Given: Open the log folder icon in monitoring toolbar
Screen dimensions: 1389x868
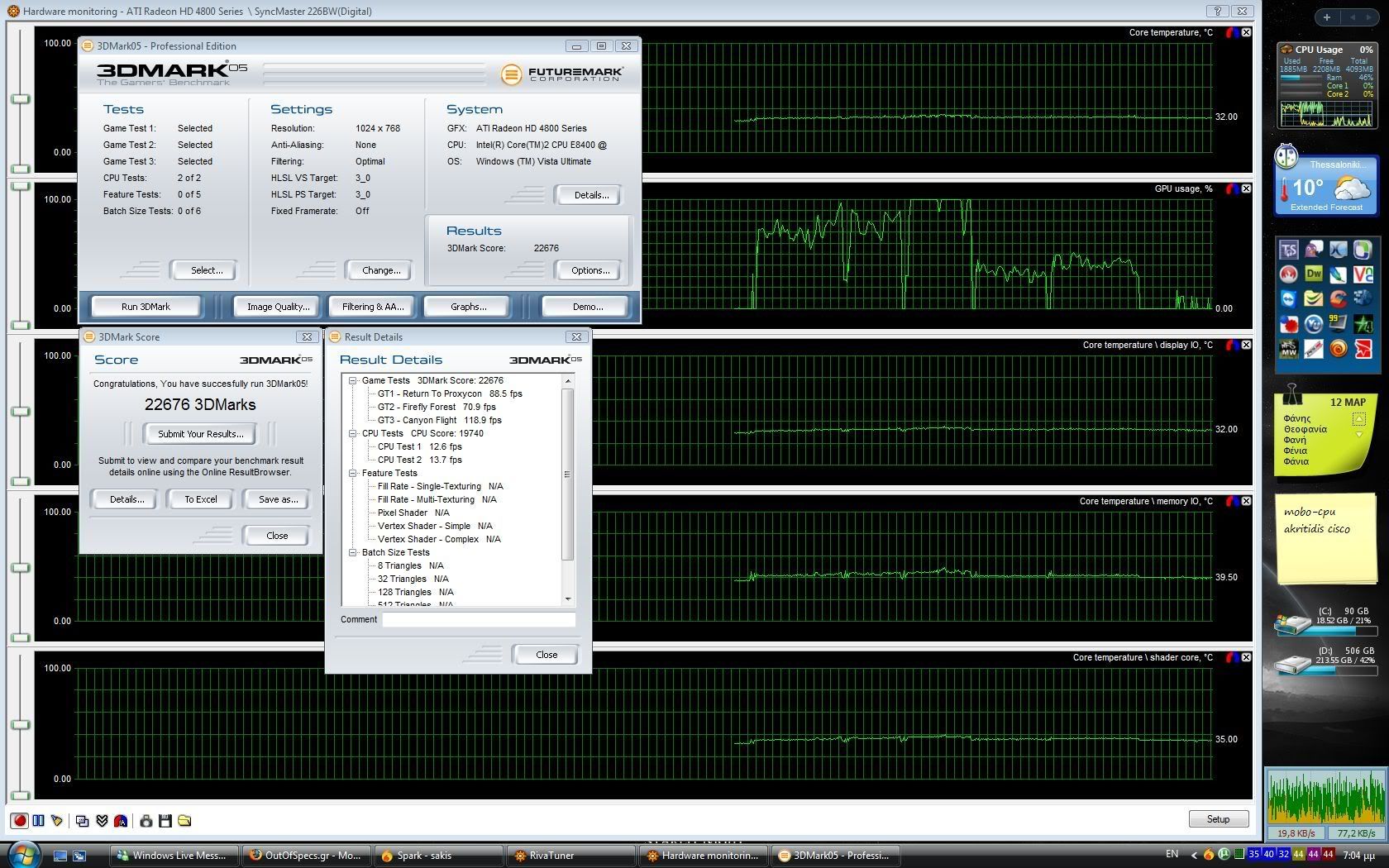Looking at the screenshot, I should tap(184, 821).
